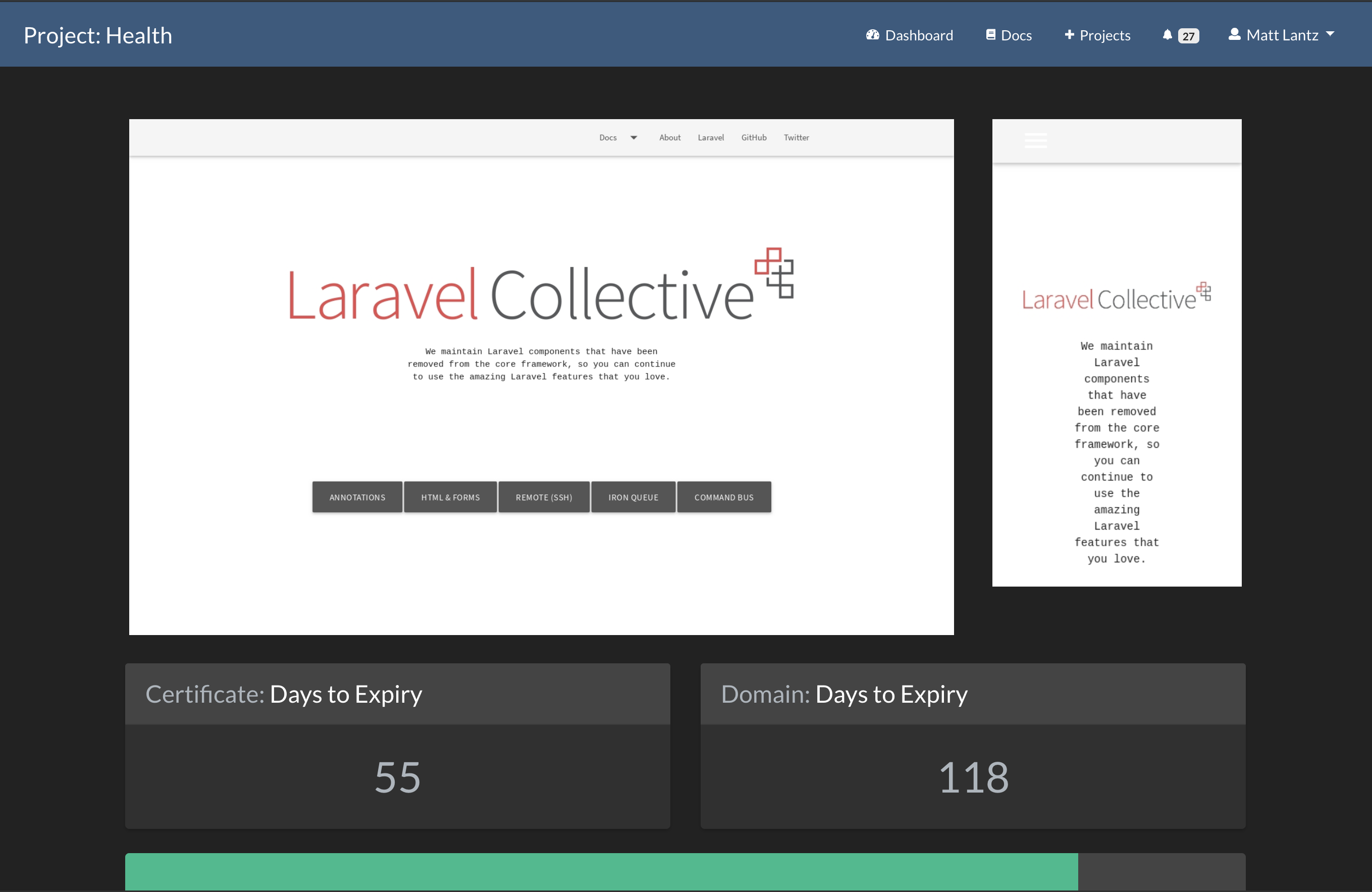
Task: Click the Certificate Days to Expiry card
Action: pos(397,746)
